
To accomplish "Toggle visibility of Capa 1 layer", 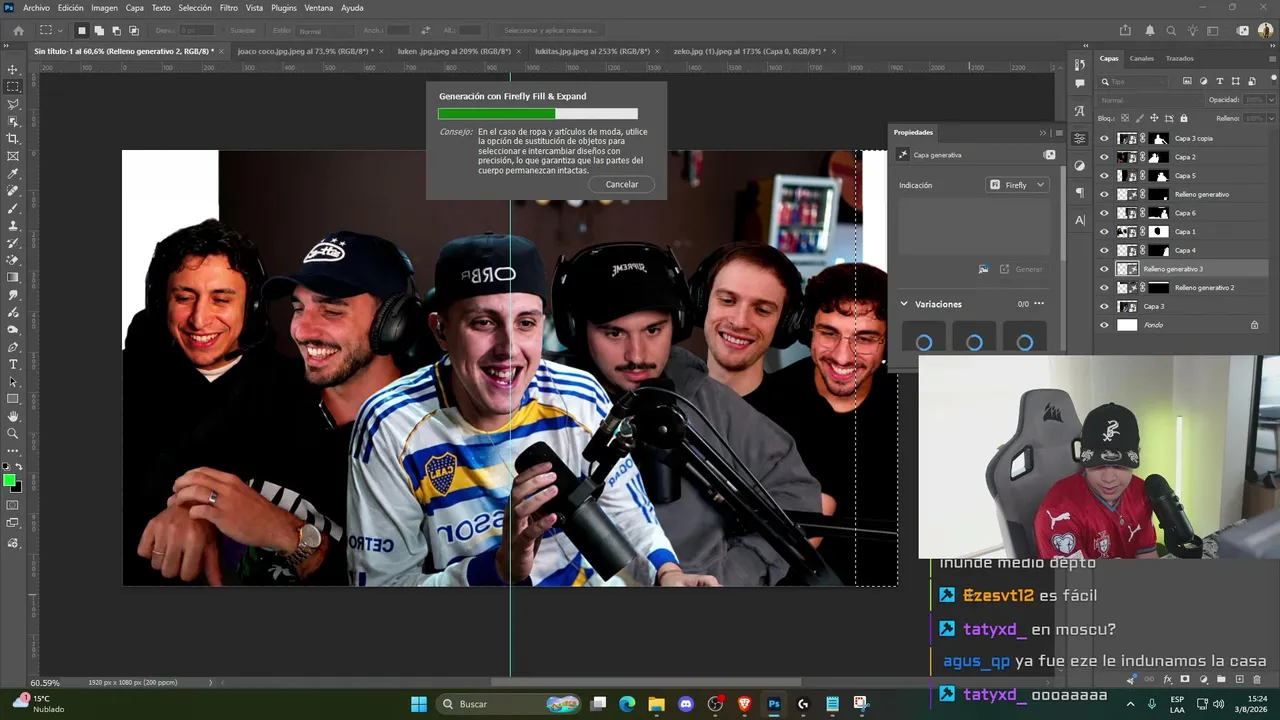I will coord(1104,232).
